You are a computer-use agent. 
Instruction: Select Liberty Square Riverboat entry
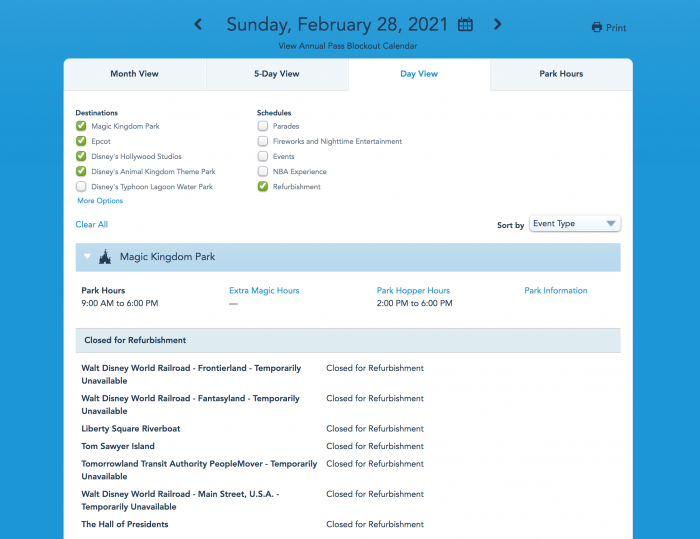[131, 429]
